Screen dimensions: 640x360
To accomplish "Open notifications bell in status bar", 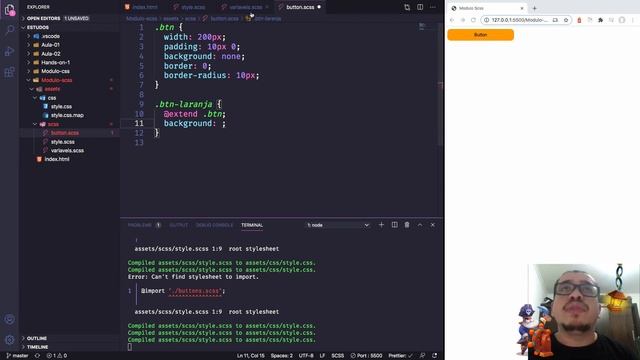I will [434, 356].
